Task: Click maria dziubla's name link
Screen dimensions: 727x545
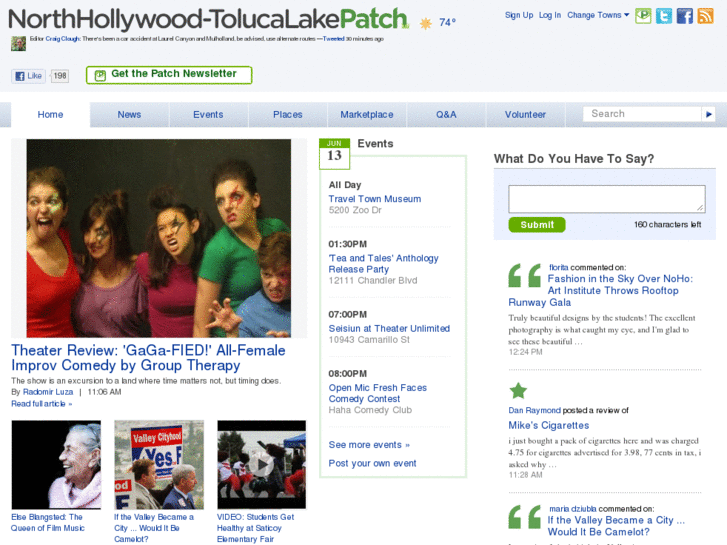Action: 573,509
